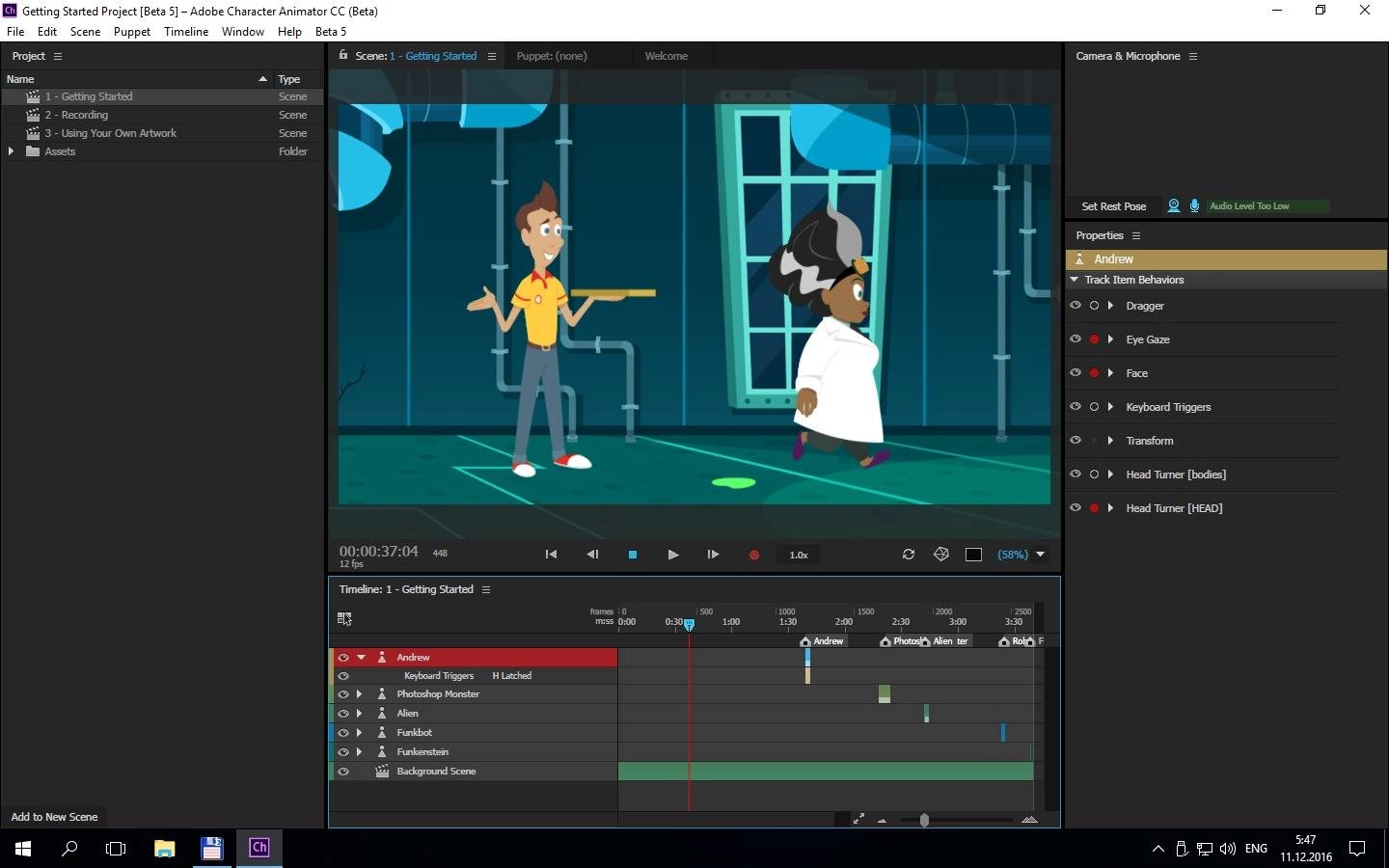Start recording with the red record button
Image resolution: width=1389 pixels, height=868 pixels.
click(754, 555)
